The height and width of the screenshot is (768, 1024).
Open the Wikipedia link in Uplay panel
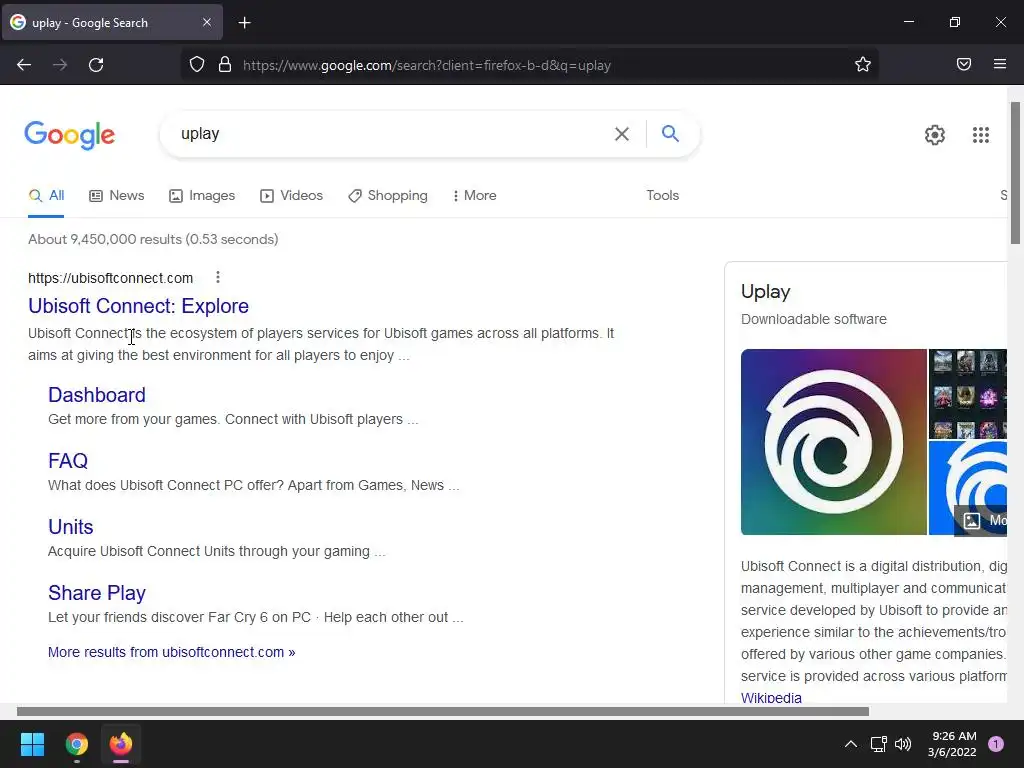[x=771, y=697]
